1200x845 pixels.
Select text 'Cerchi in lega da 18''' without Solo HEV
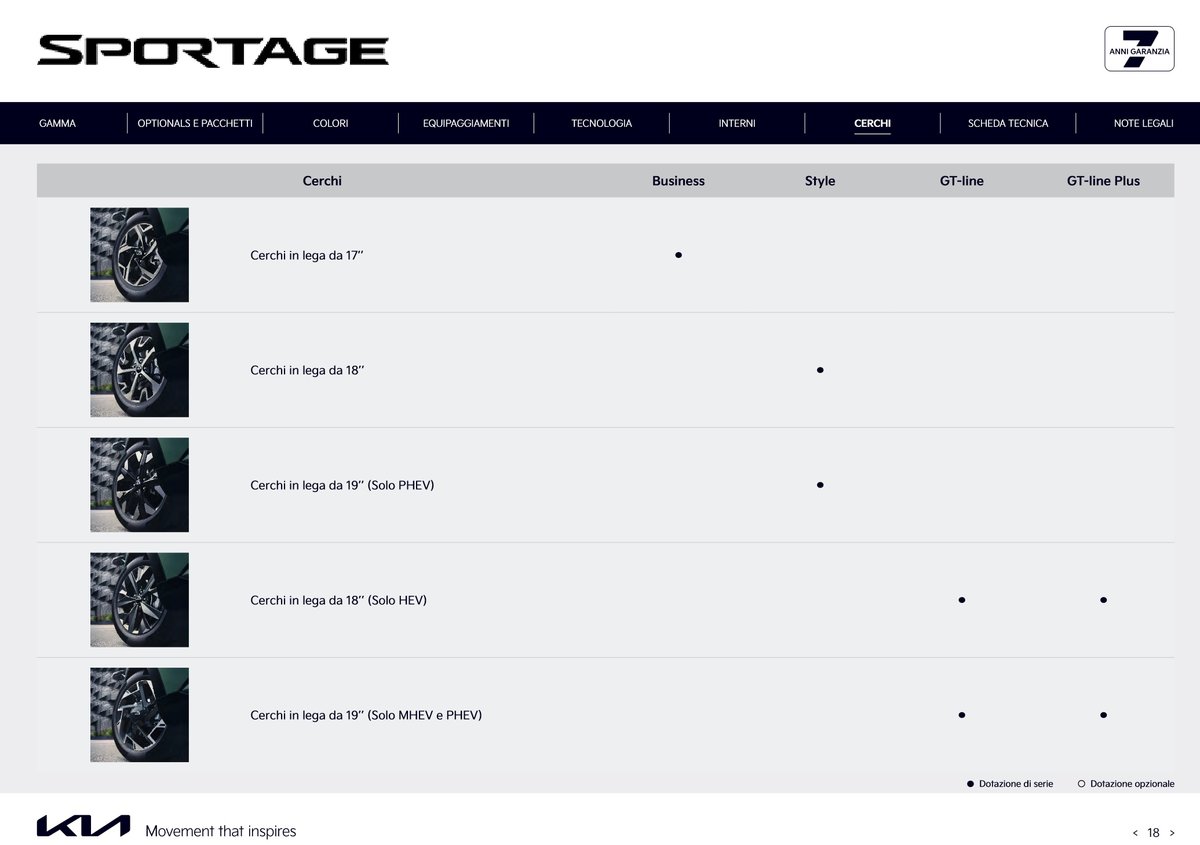[x=307, y=371]
